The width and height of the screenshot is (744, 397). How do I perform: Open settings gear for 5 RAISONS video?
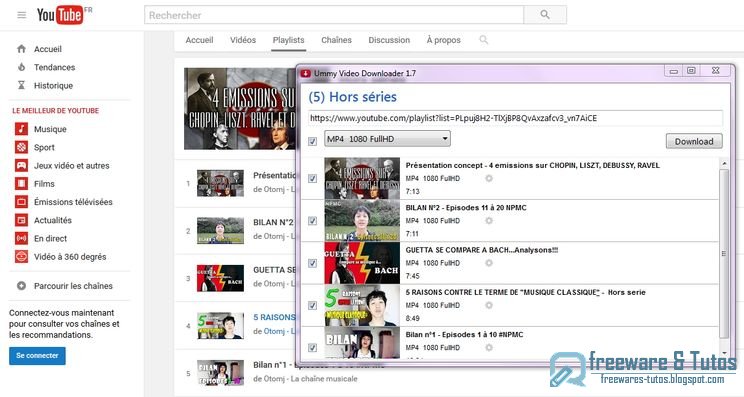pos(489,305)
